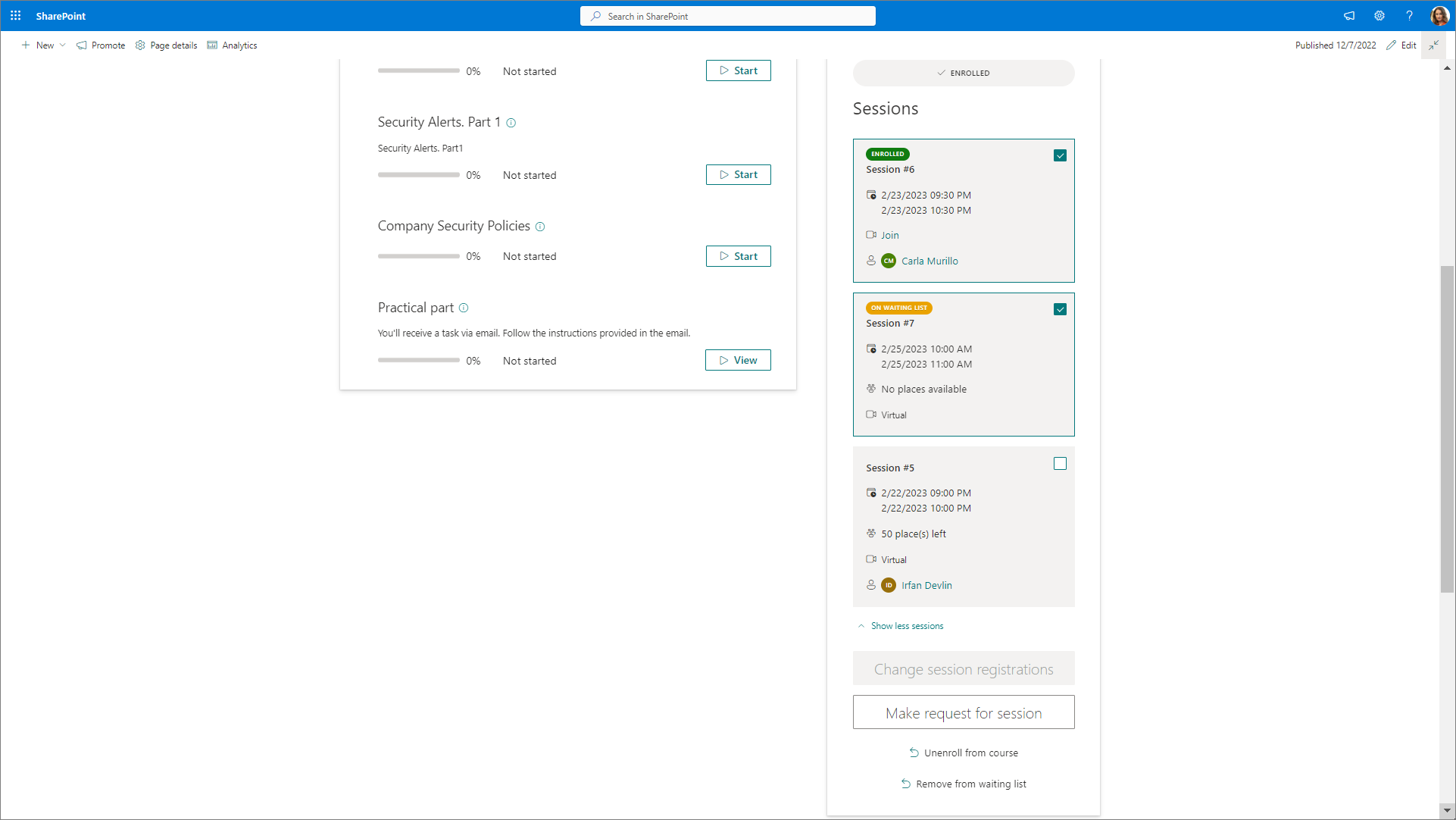Screen dimensions: 1456x820
Task: Click info icon next to Security Alerts. Part 1
Action: [511, 123]
